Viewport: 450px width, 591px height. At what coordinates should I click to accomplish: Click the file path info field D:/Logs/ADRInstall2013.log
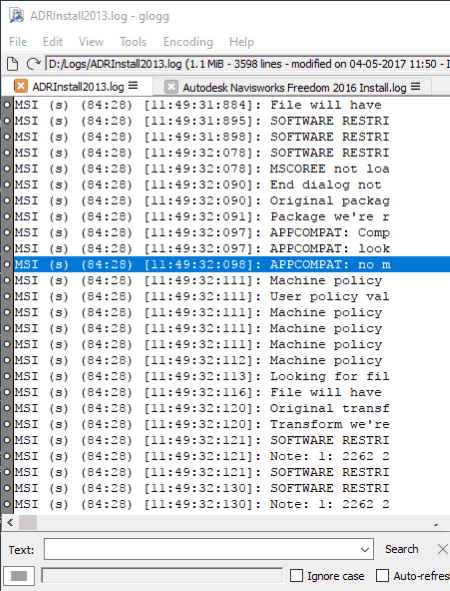tap(248, 64)
